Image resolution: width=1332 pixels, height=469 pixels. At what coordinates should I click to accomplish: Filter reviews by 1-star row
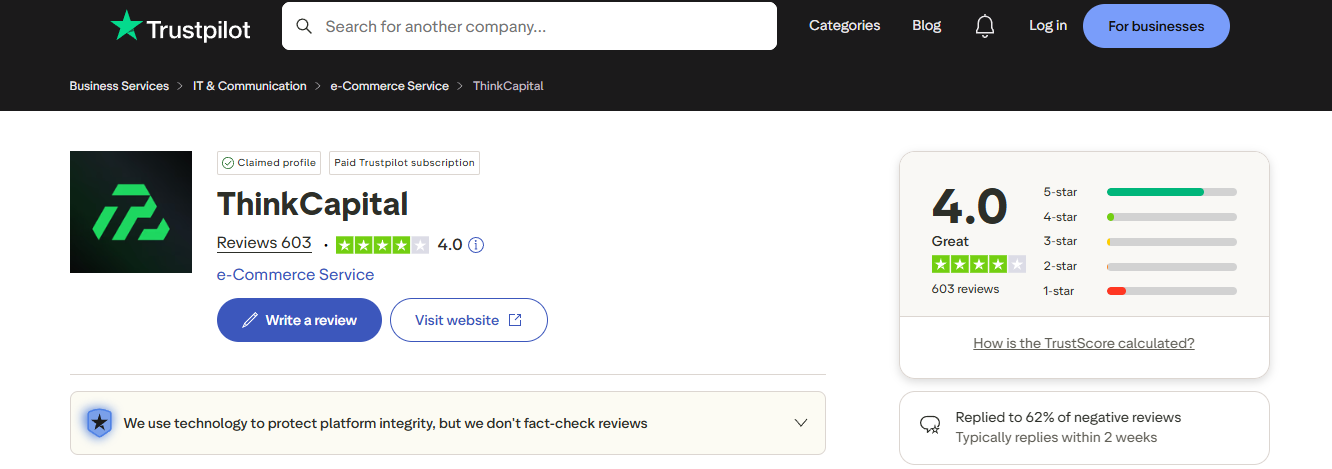pyautogui.click(x=1140, y=291)
